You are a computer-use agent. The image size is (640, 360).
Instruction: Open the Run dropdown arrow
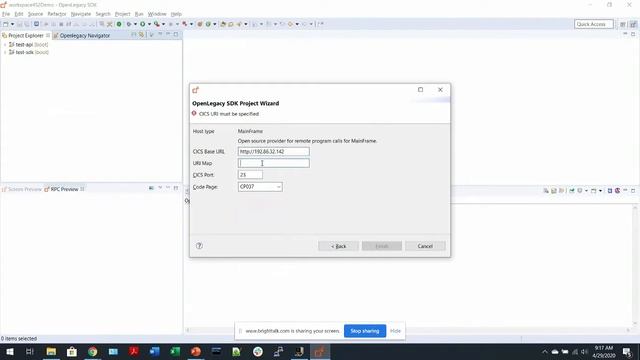pyautogui.click(x=149, y=24)
